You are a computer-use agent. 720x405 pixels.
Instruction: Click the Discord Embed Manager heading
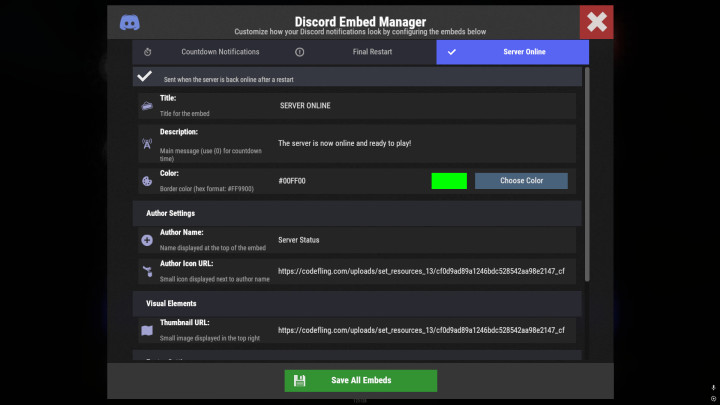360,22
